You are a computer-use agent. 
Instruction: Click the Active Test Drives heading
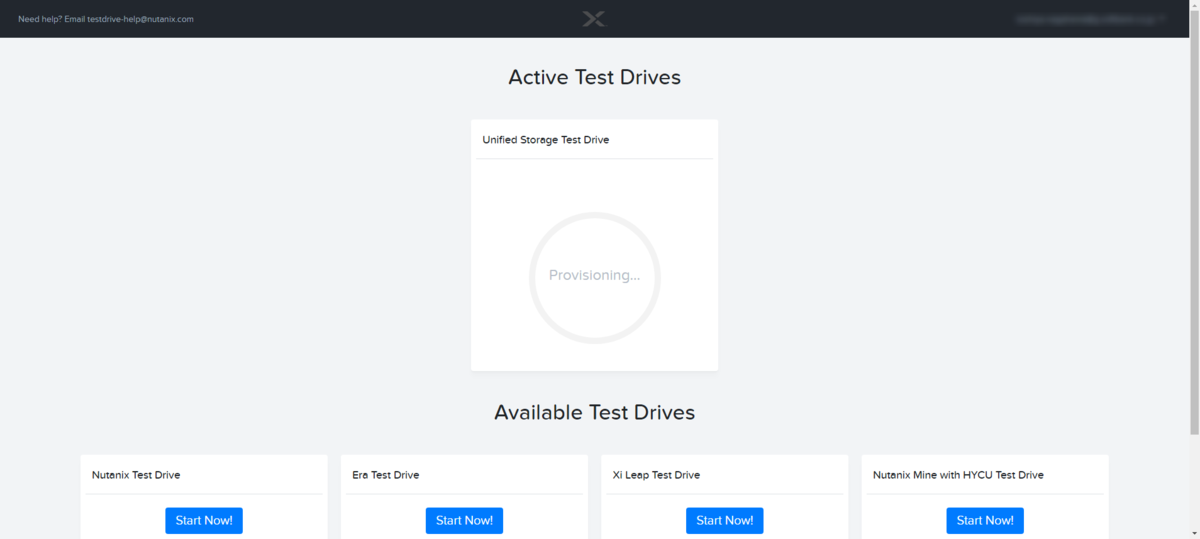click(594, 77)
